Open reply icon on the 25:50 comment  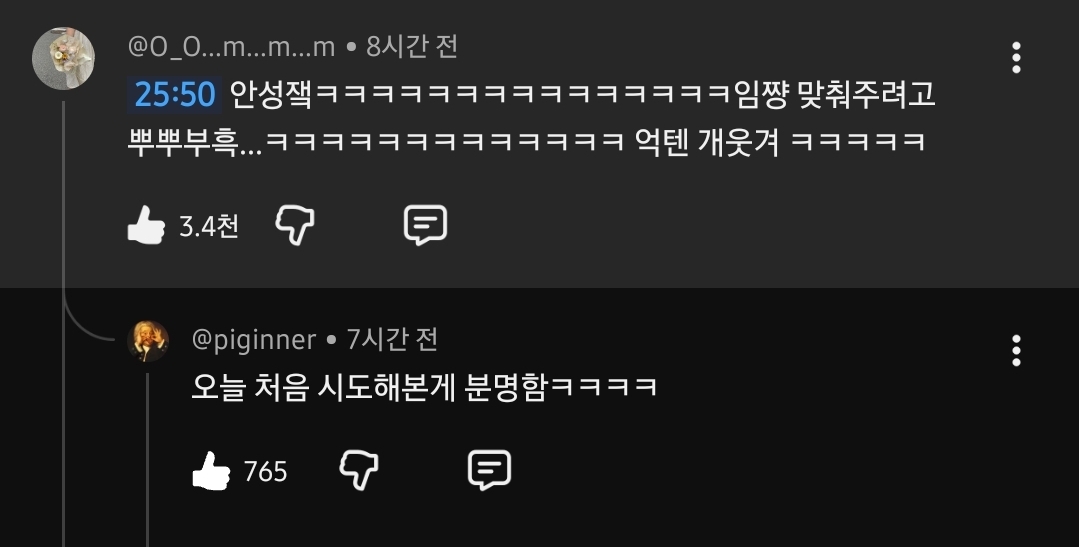425,225
